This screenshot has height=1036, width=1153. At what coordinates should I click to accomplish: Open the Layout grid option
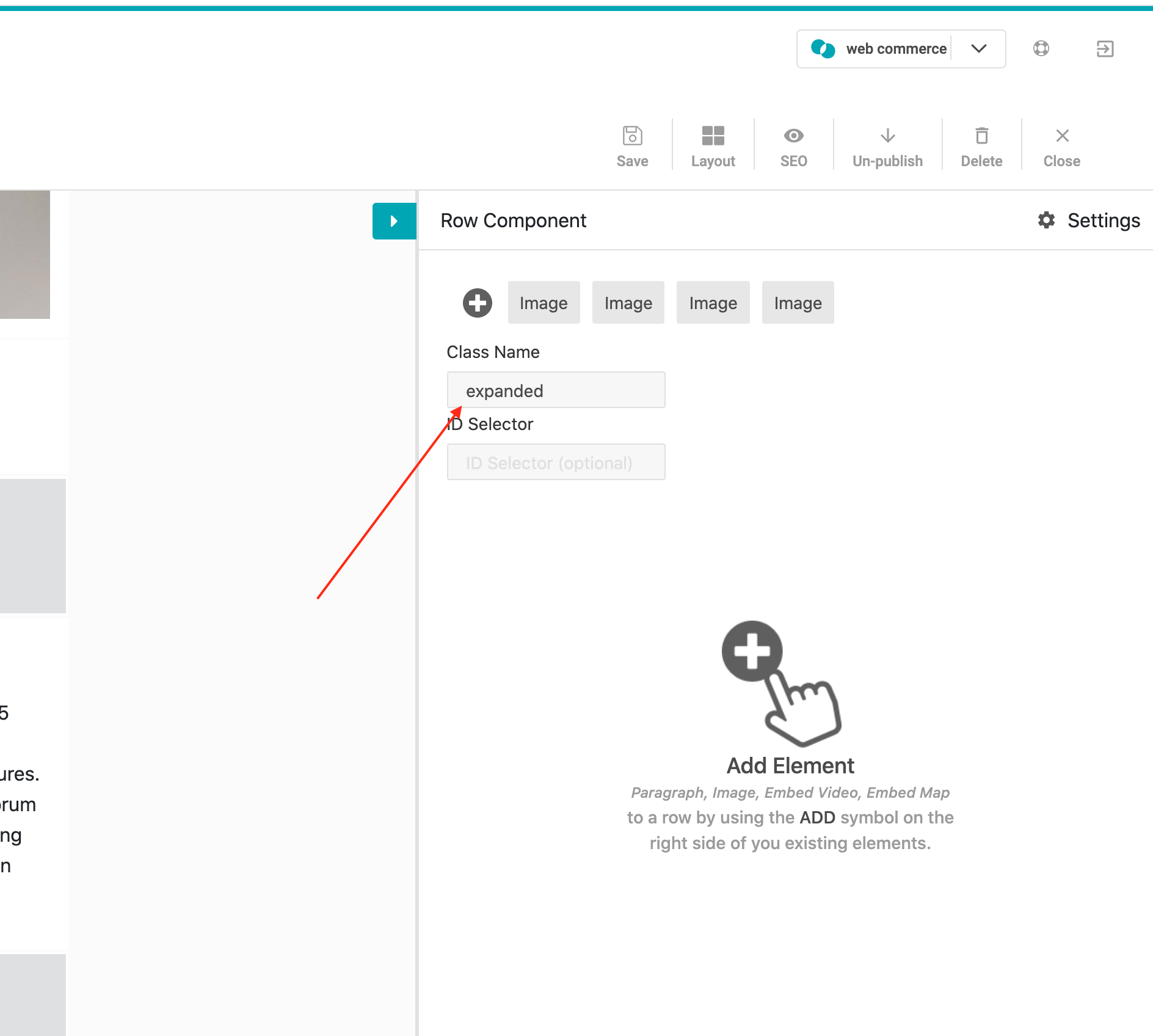[713, 147]
